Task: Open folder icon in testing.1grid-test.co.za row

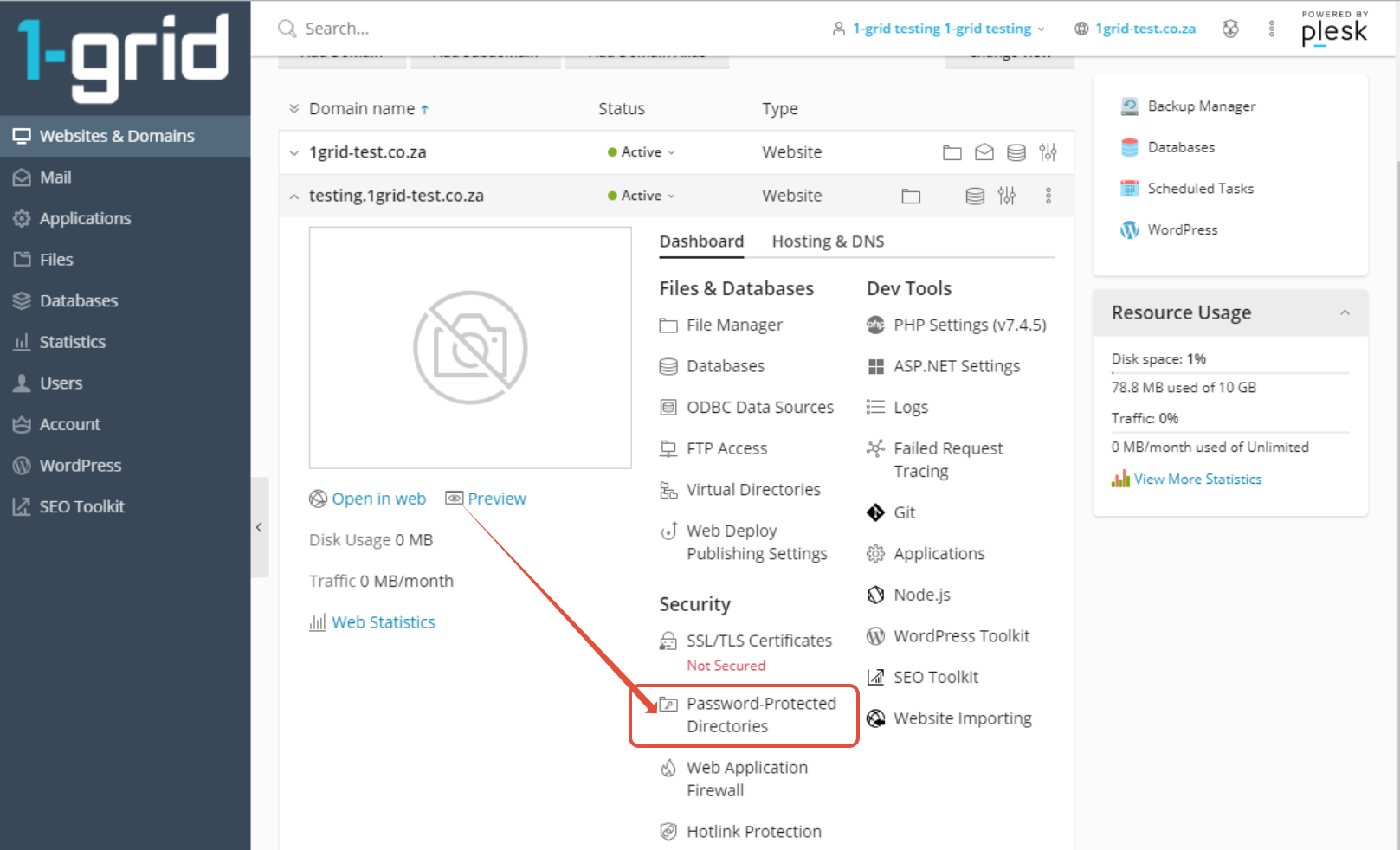Action: point(911,196)
